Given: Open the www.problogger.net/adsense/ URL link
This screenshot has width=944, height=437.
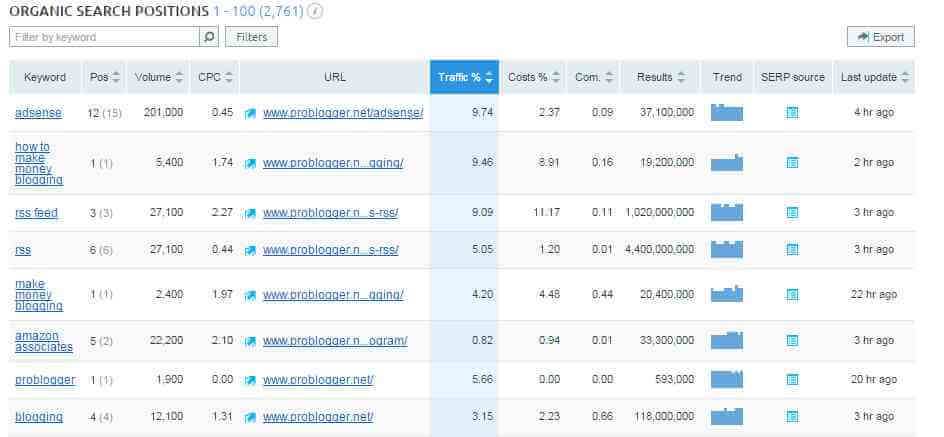Looking at the screenshot, I should (343, 113).
